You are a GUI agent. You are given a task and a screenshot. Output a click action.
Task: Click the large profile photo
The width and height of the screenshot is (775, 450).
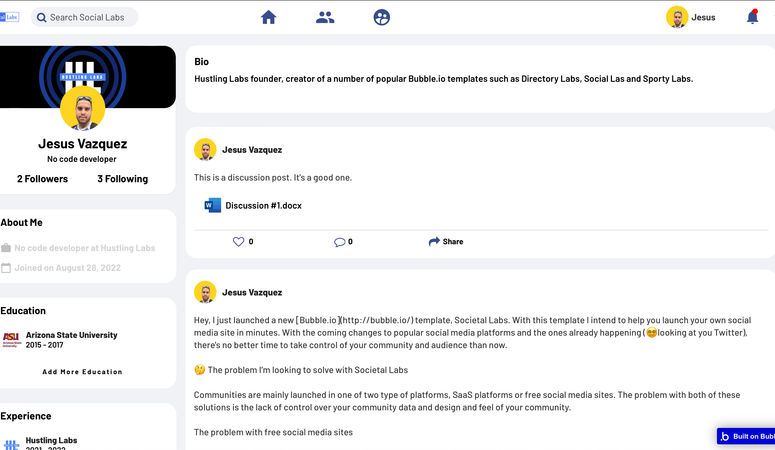(x=83, y=108)
